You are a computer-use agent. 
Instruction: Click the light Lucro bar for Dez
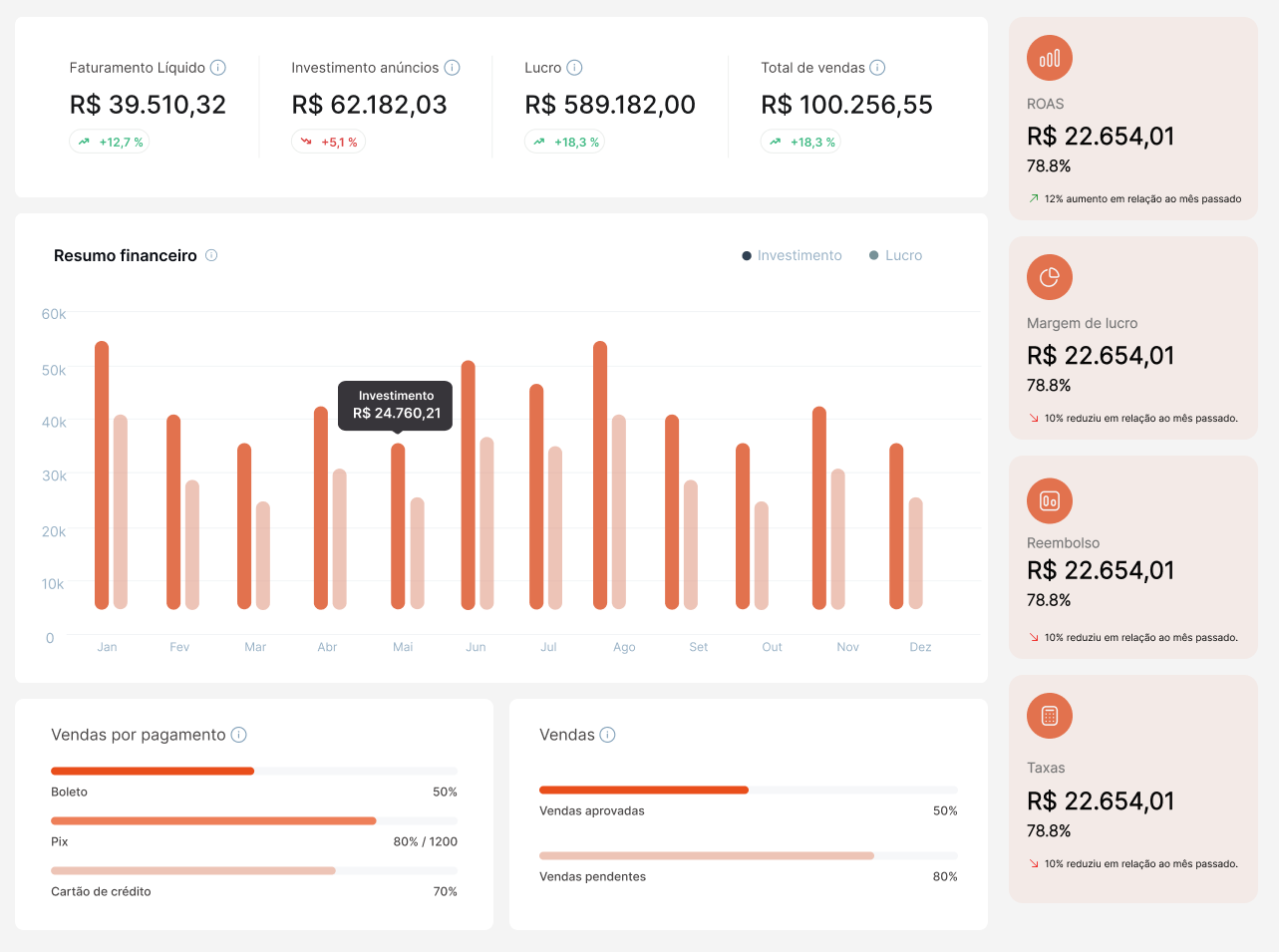coord(916,553)
